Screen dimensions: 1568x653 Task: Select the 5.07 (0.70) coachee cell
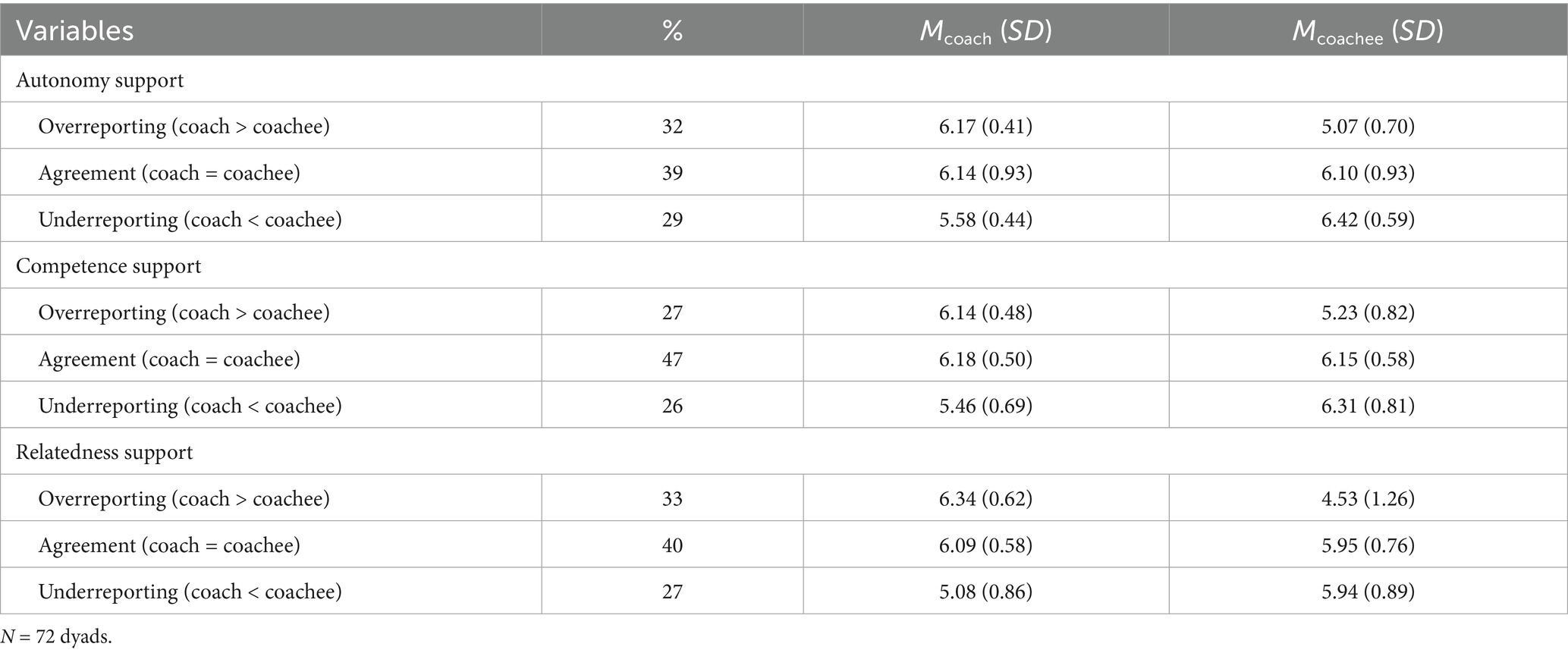(1368, 126)
